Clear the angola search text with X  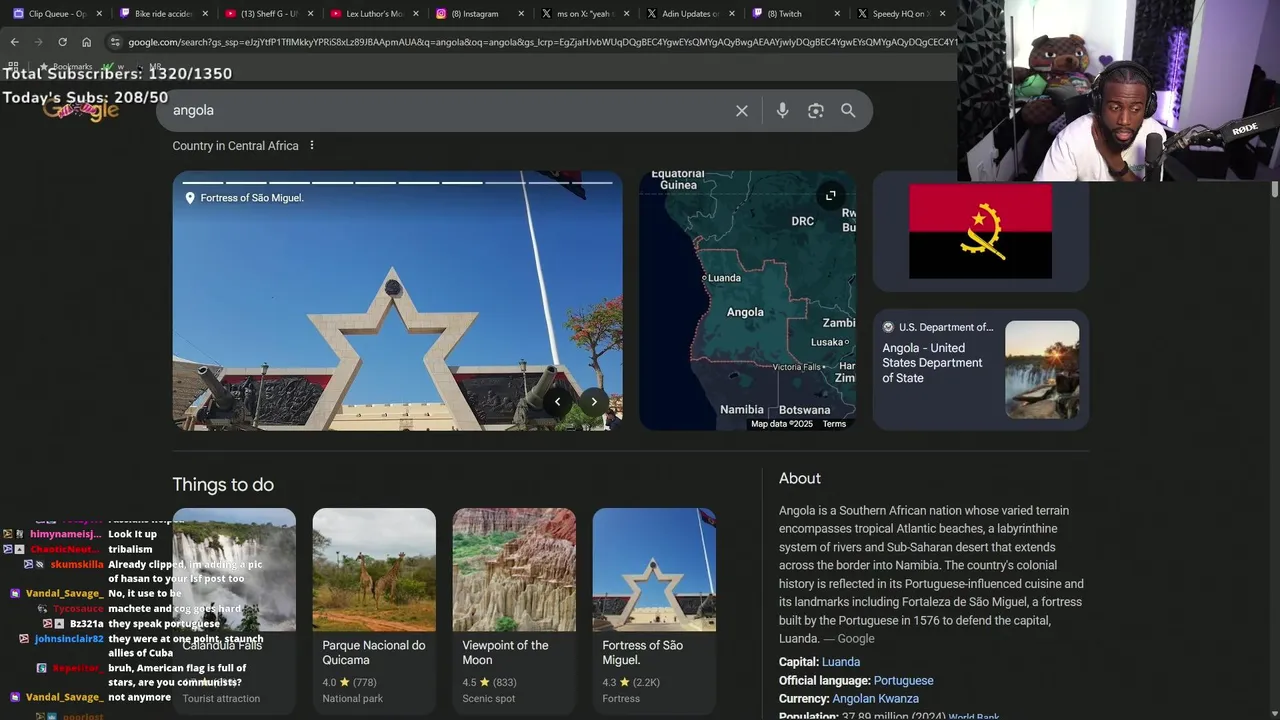pos(742,111)
